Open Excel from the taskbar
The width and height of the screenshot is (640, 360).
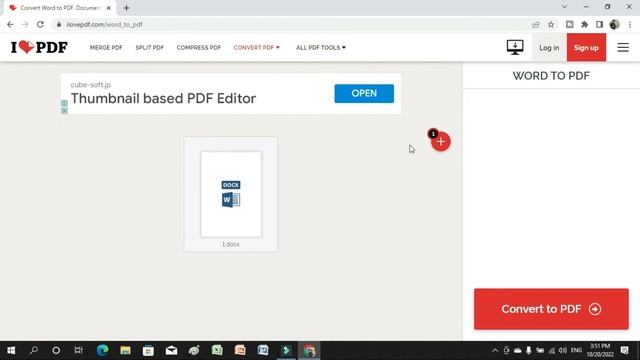coord(217,350)
